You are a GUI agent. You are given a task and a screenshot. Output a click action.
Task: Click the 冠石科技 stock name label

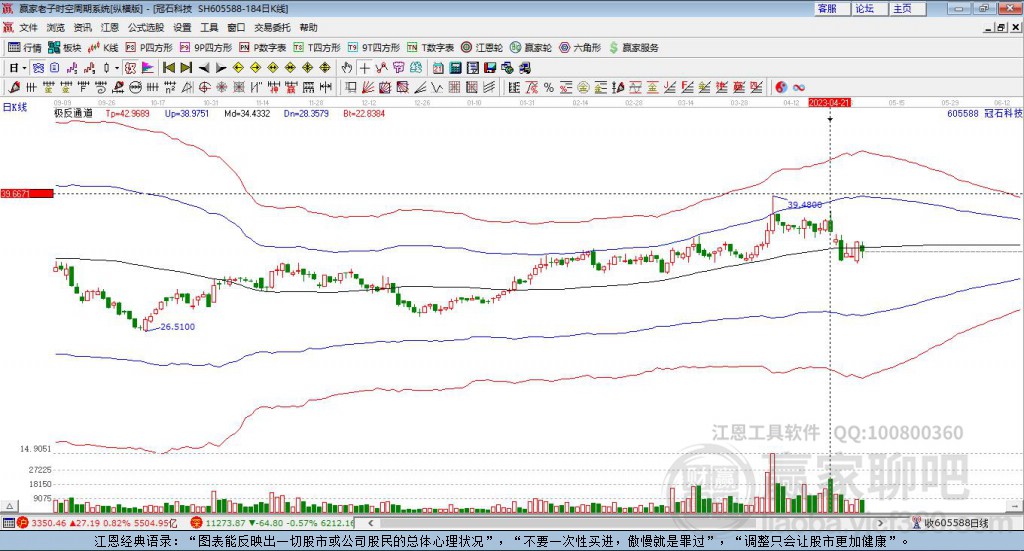[1003, 113]
